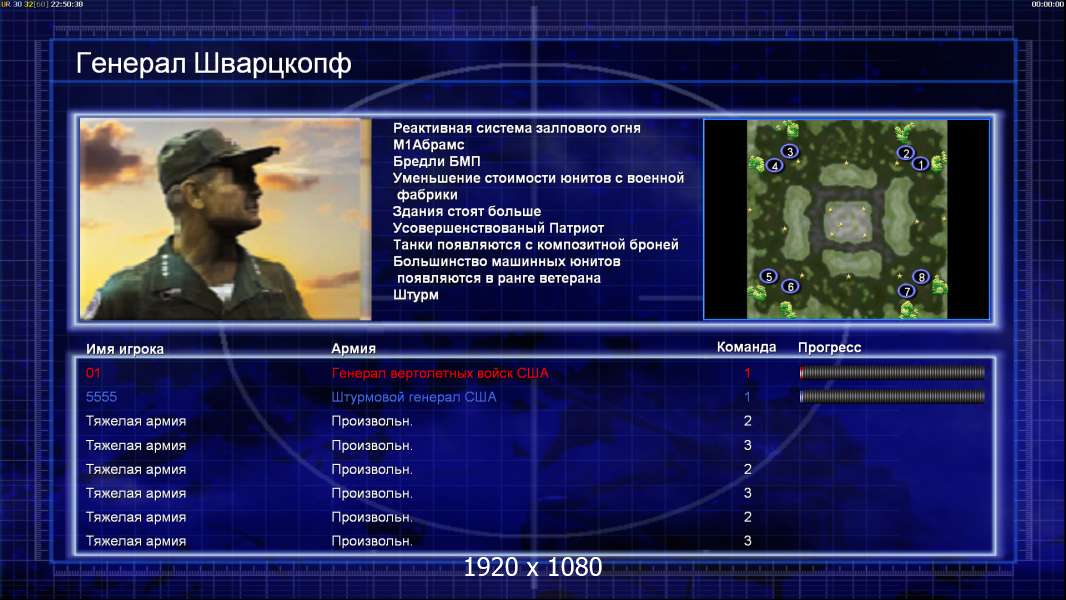The width and height of the screenshot is (1066, 600).
Task: Click the 'Штурм' ability line
Action: point(415,295)
